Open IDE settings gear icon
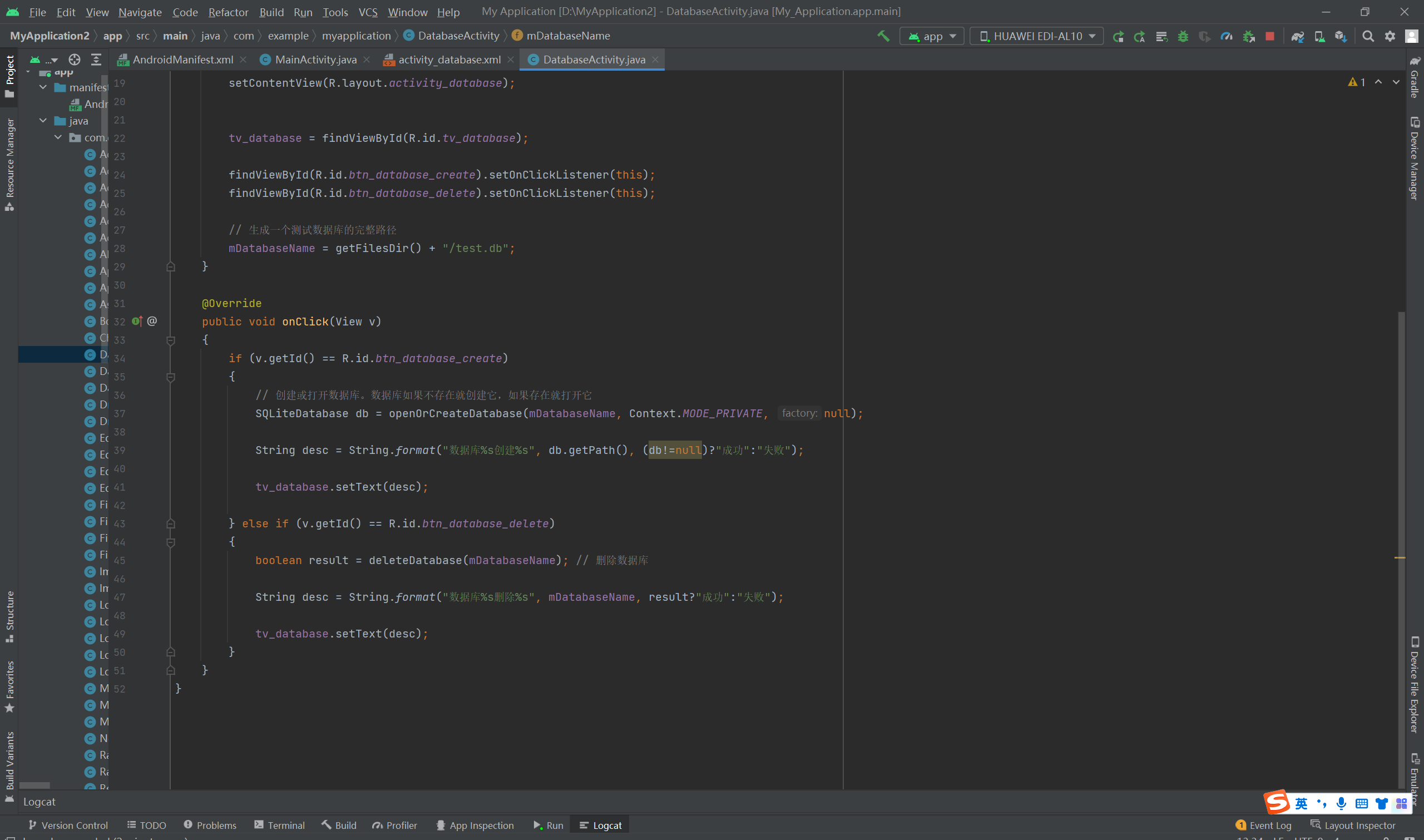 tap(1390, 36)
